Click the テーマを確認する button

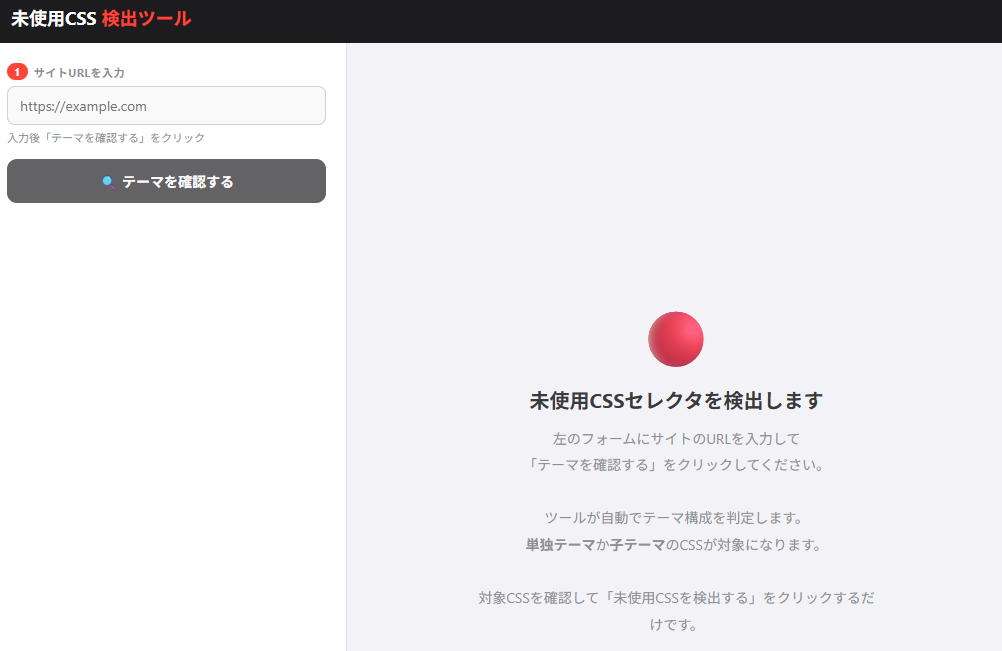pos(166,181)
